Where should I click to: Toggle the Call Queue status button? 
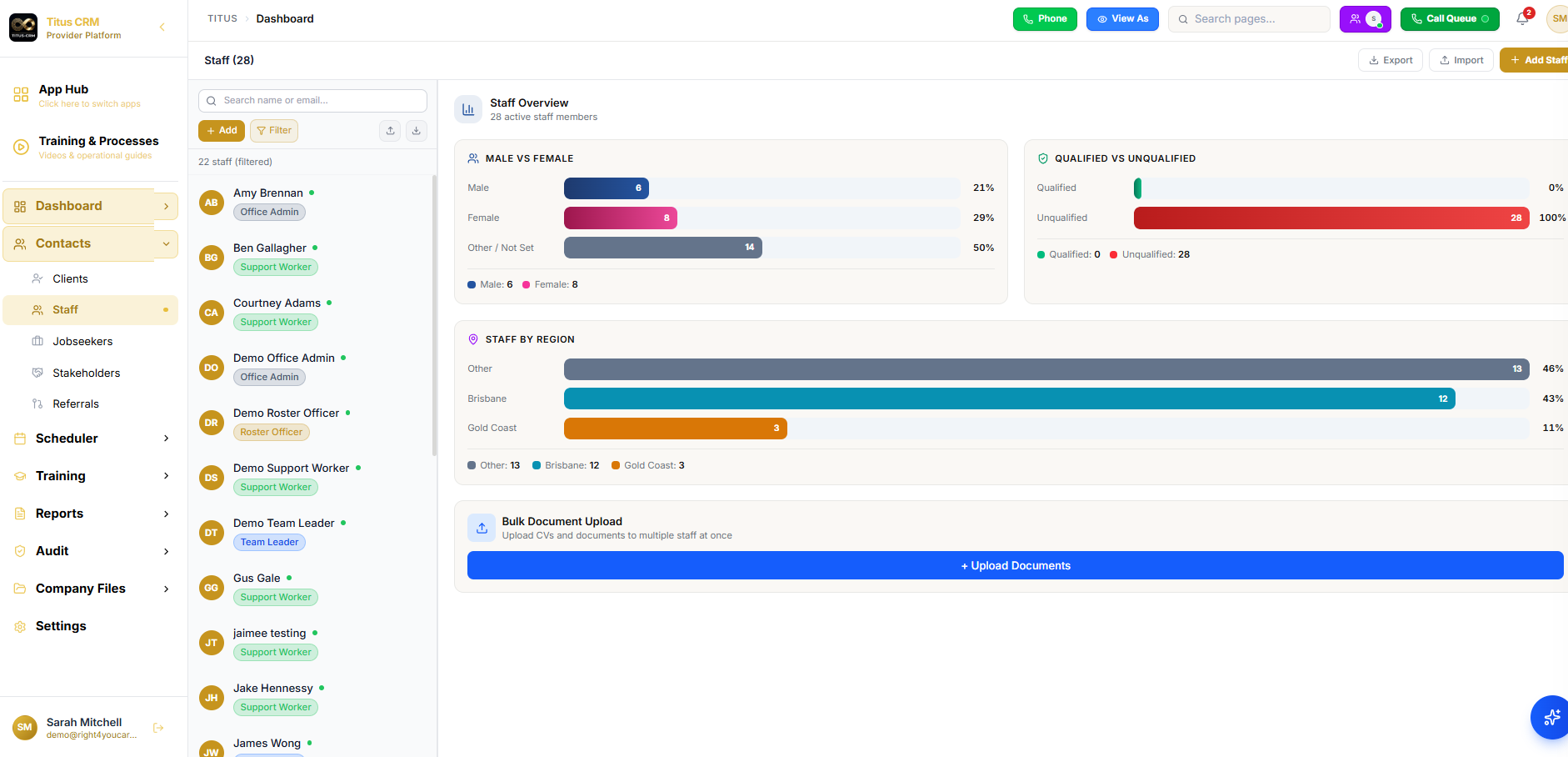tap(1450, 19)
